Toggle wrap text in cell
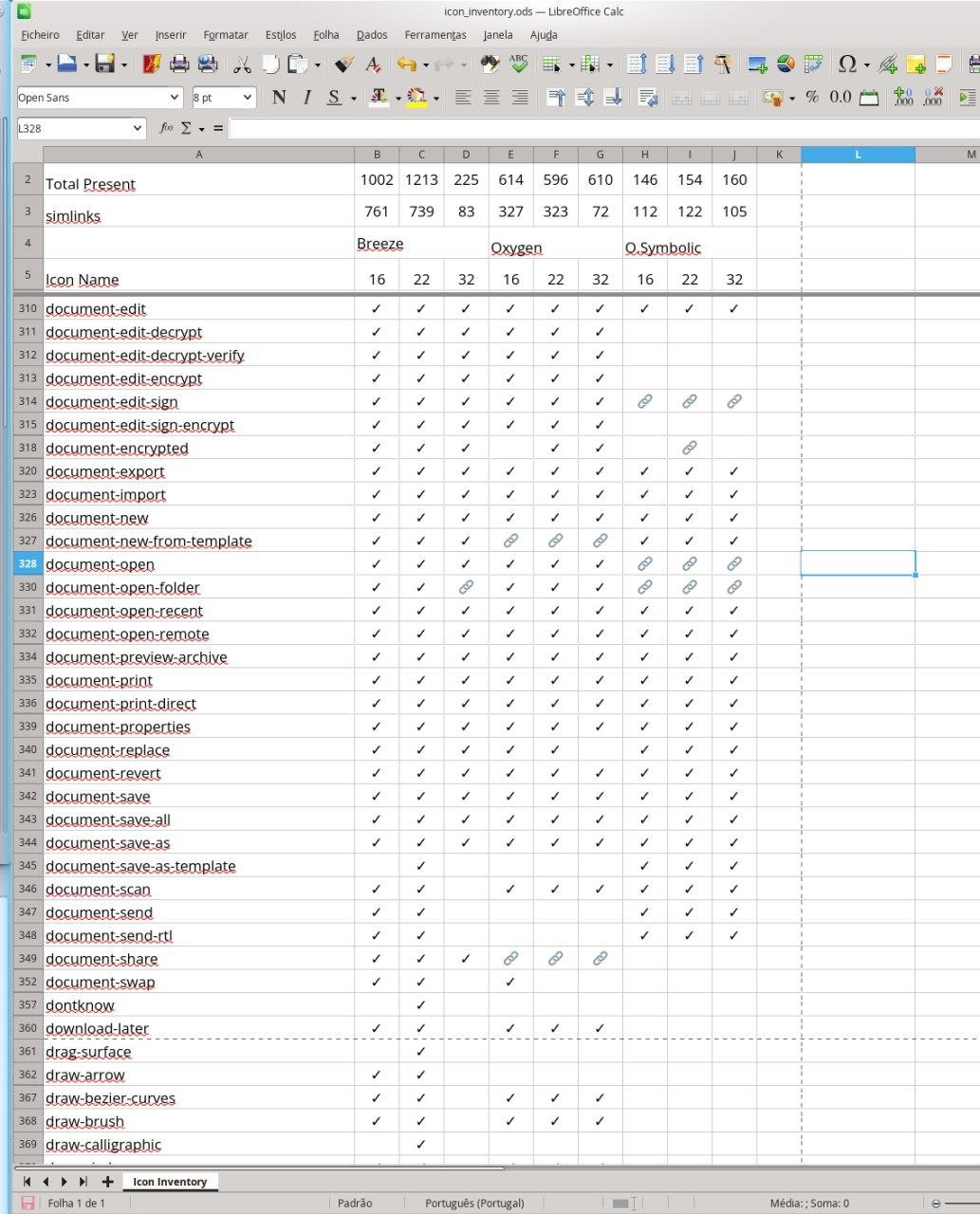 pos(648,97)
